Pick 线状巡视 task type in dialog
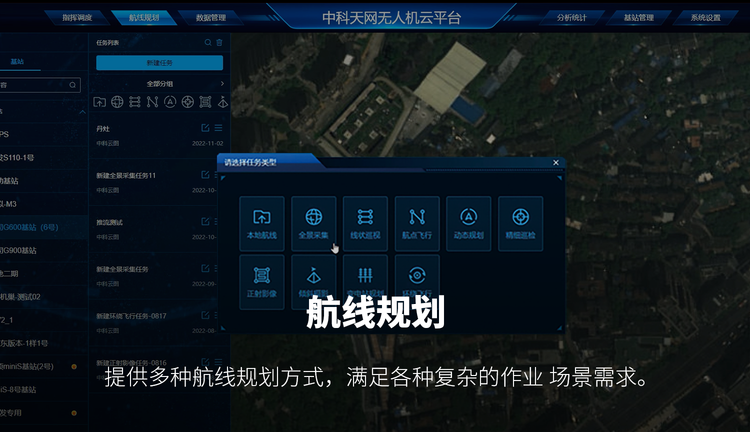 [x=365, y=223]
